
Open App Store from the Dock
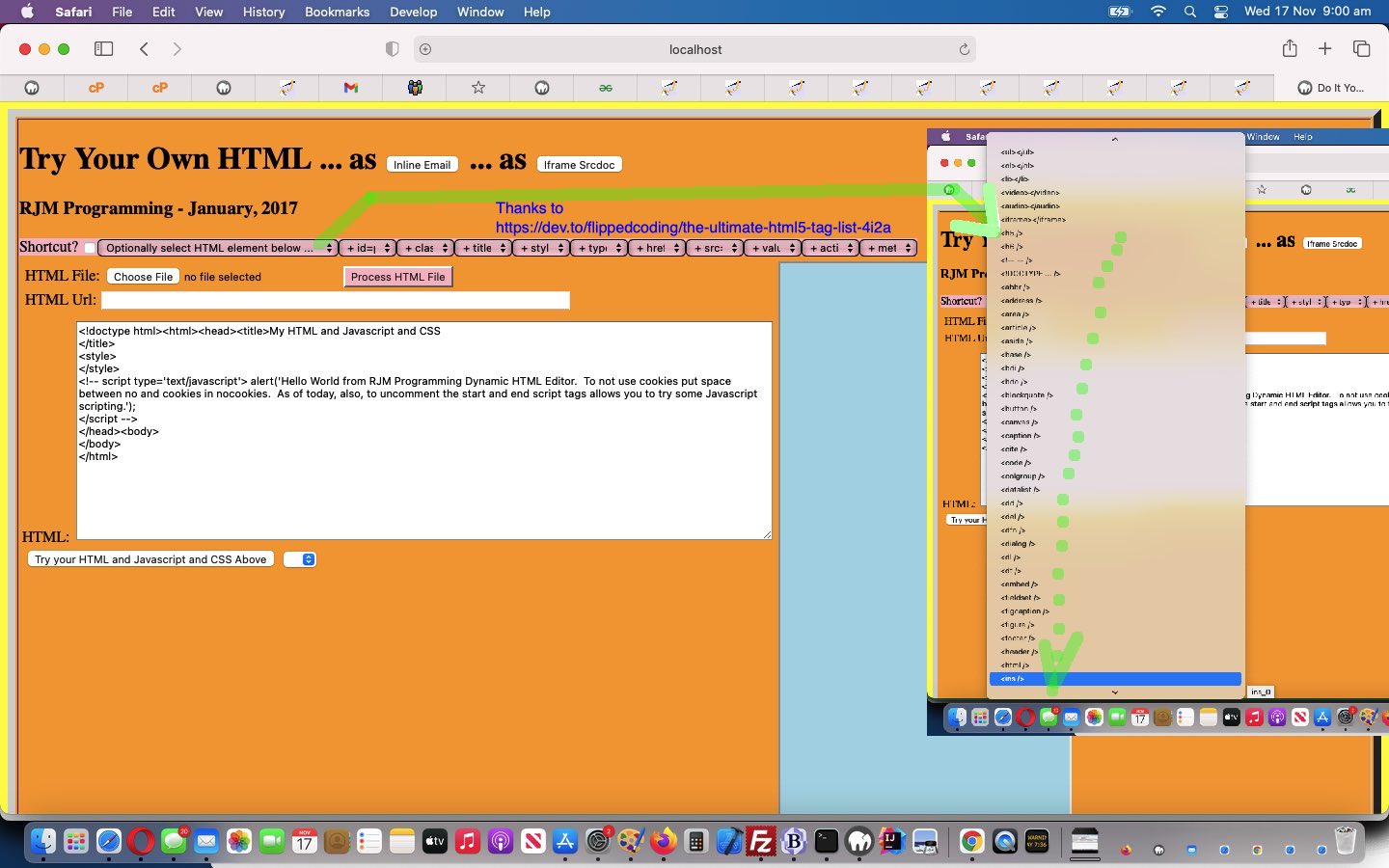pos(565,842)
